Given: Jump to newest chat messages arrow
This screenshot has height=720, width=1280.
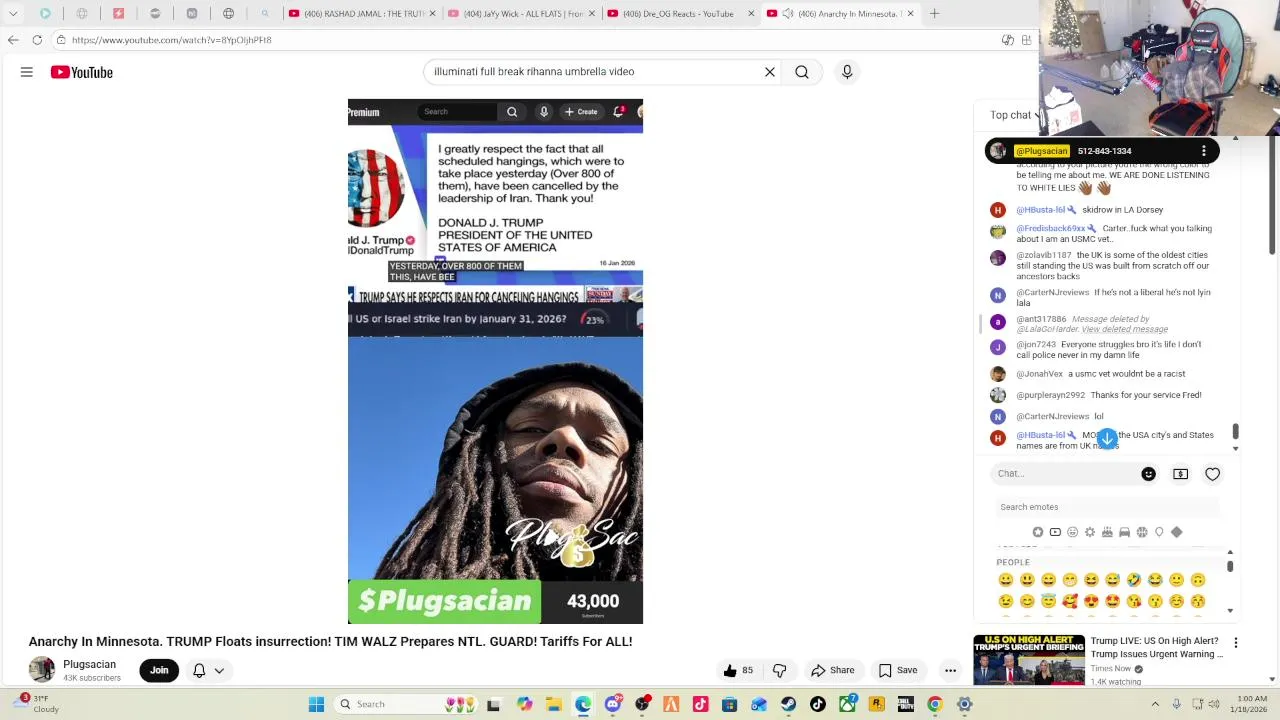Looking at the screenshot, I should (1107, 439).
